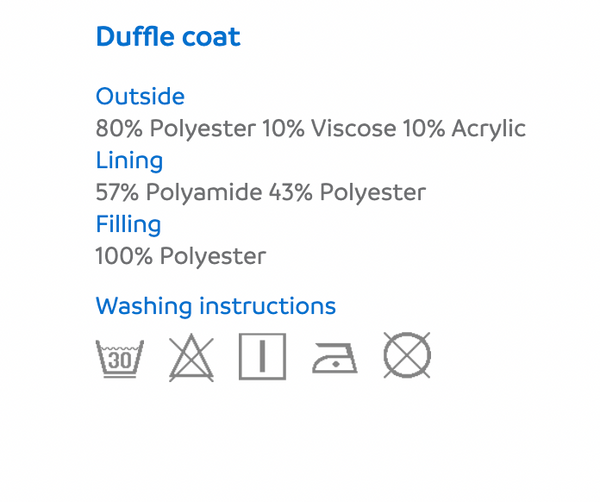Image resolution: width=600 pixels, height=502 pixels.
Task: Click the 10% Acrylic text
Action: point(464,128)
